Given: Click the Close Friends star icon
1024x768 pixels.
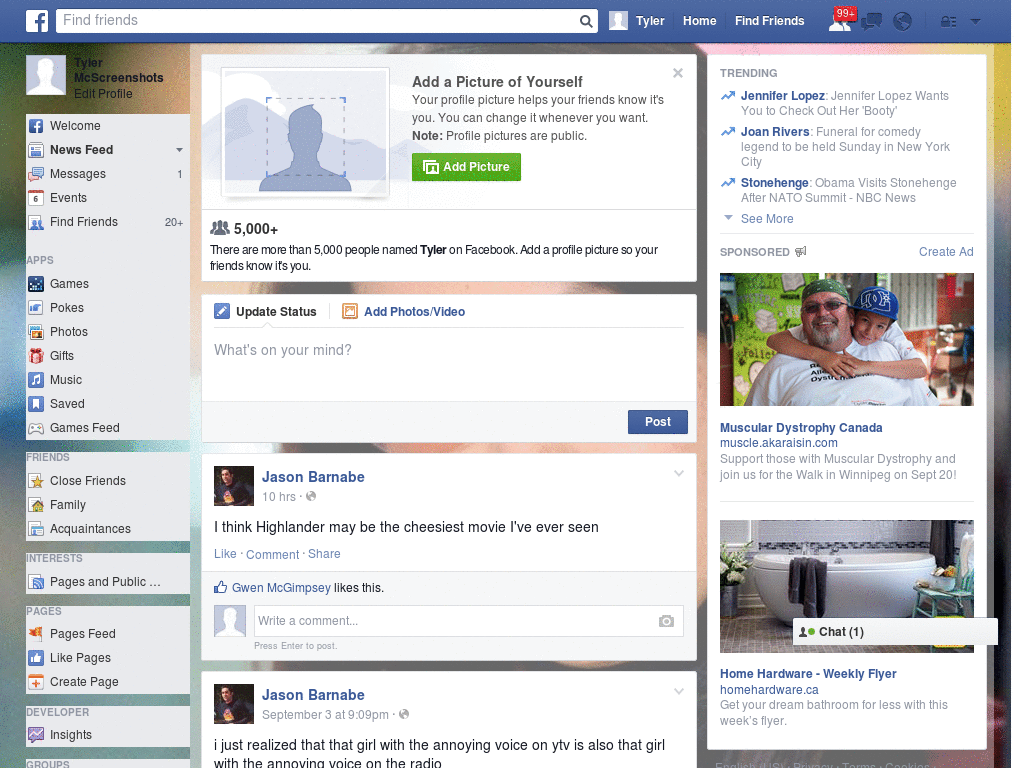Looking at the screenshot, I should tap(36, 481).
